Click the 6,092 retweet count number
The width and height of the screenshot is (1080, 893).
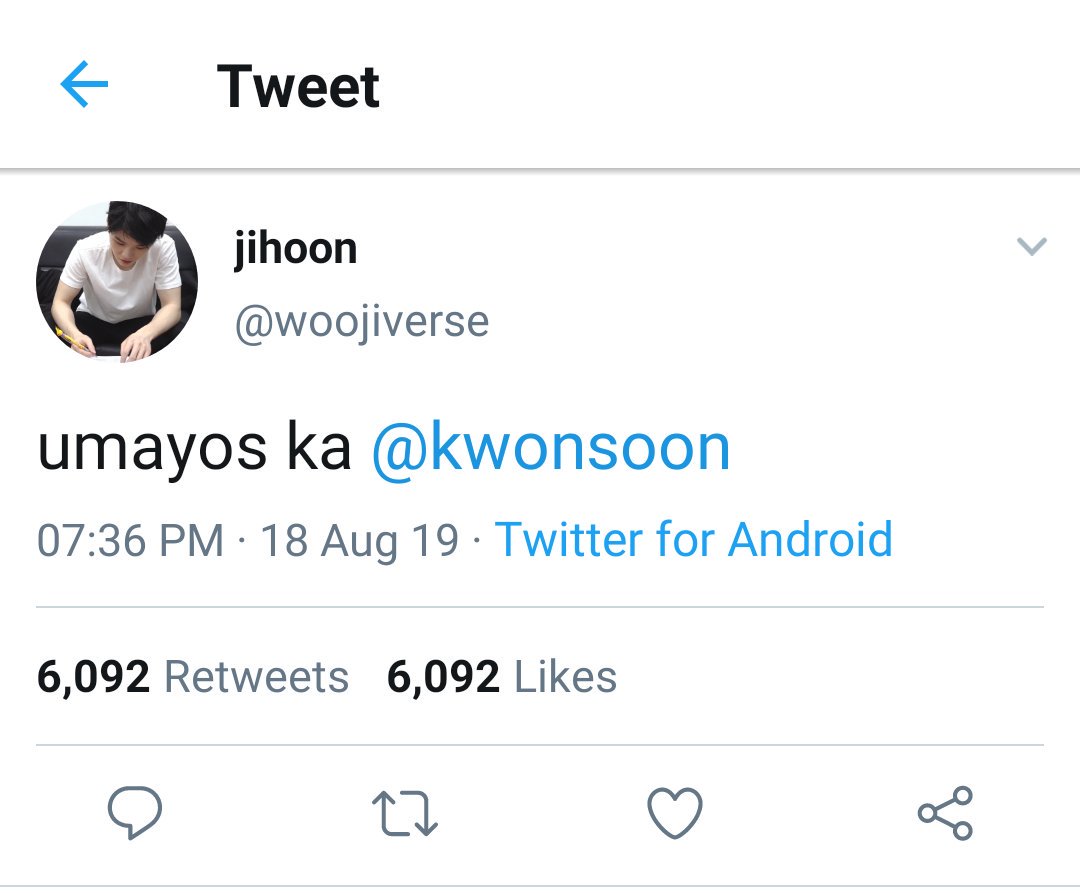[93, 677]
